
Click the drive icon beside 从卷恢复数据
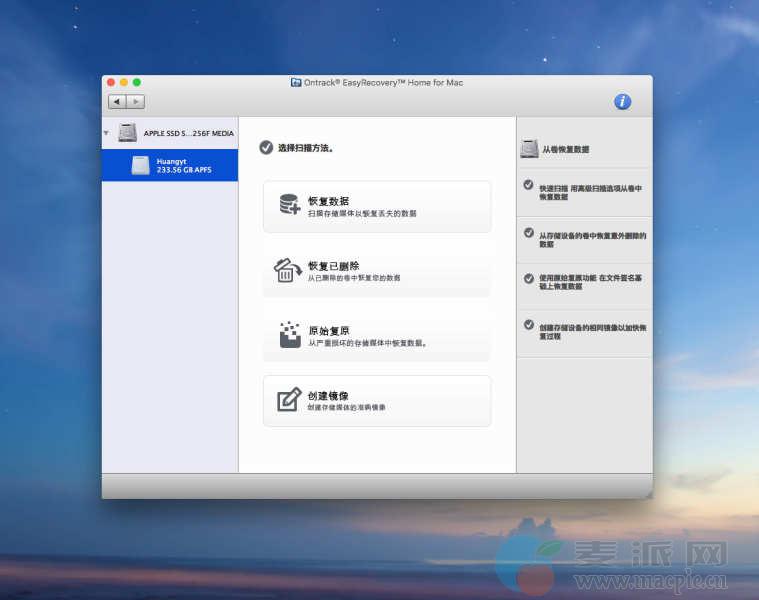tap(529, 149)
